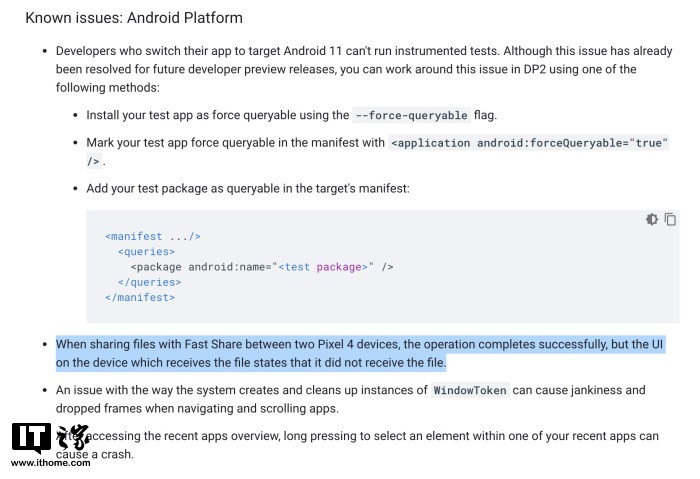The height and width of the screenshot is (479, 700).
Task: Click the '<package android:name=' code line
Action: [262, 267]
